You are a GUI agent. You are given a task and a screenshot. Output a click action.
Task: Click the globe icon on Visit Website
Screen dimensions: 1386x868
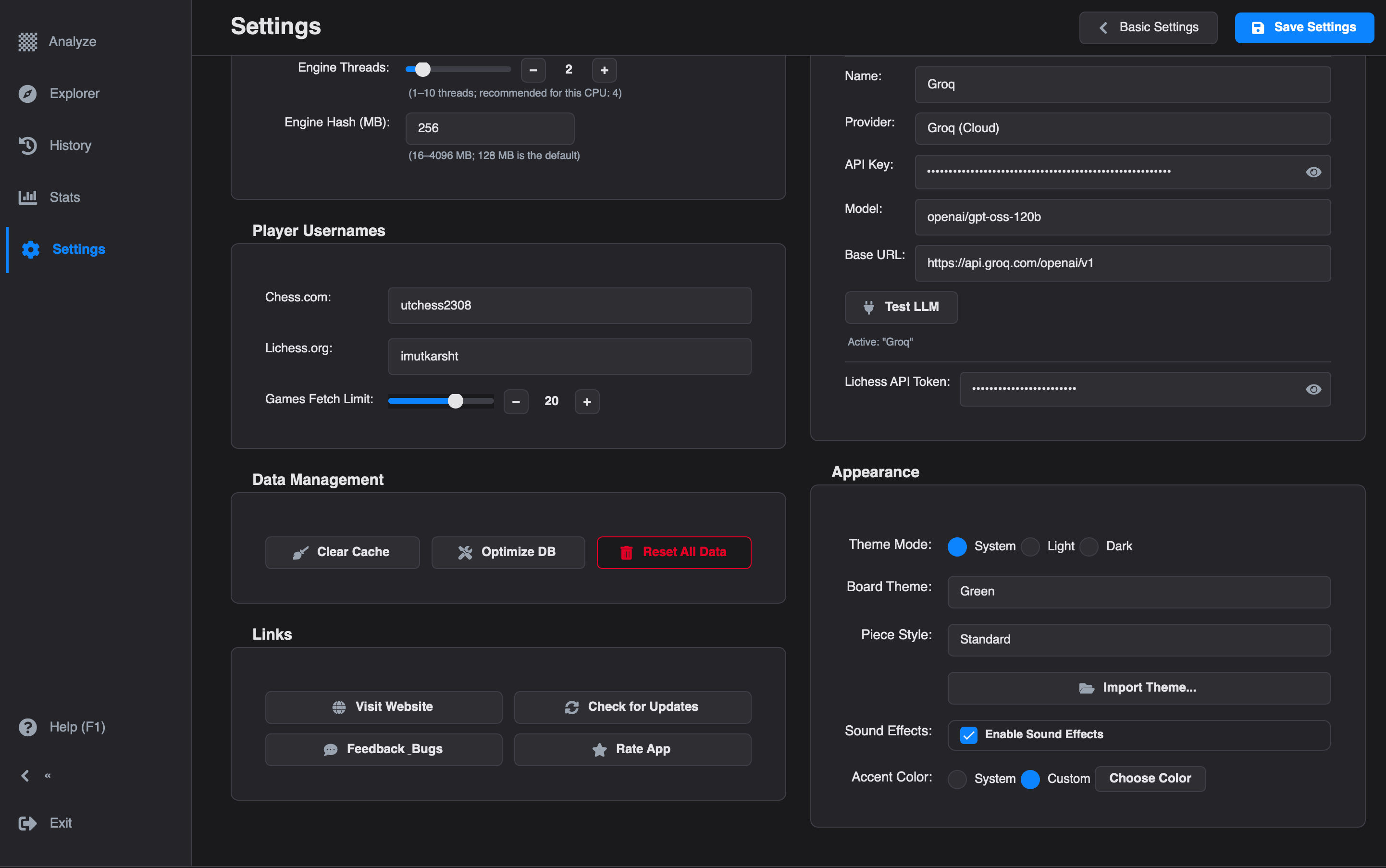point(339,707)
